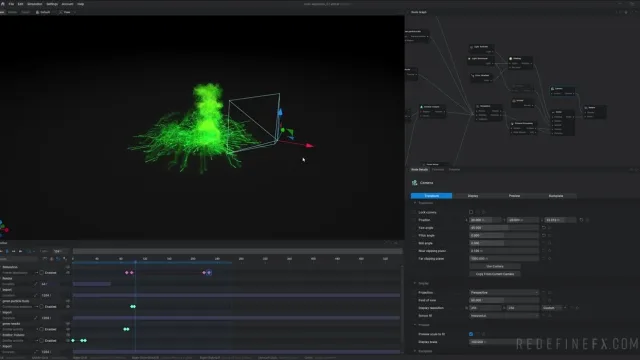Click Copy From Current Camera button
The image size is (640, 360).
pos(495,274)
